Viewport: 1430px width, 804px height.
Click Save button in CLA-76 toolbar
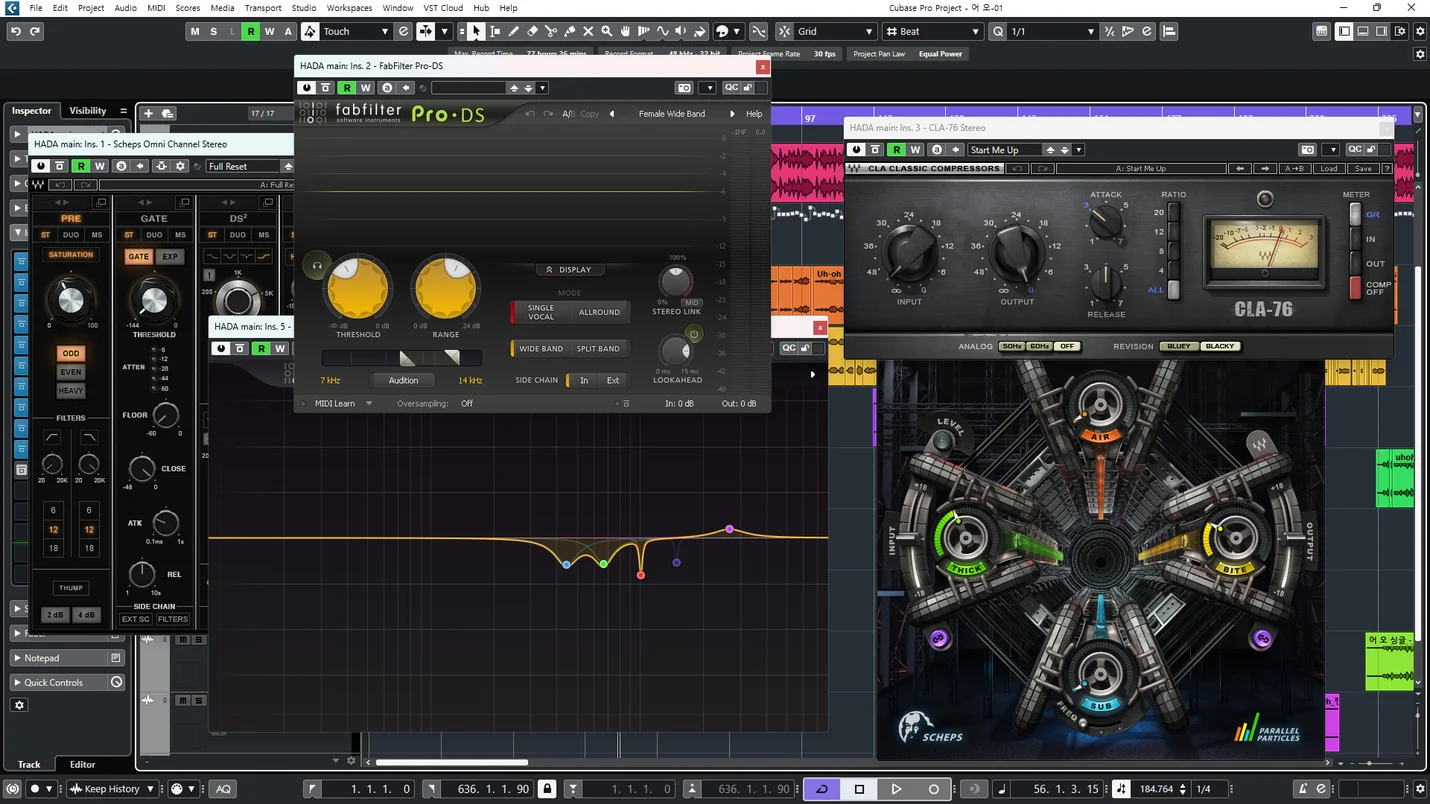point(1363,169)
